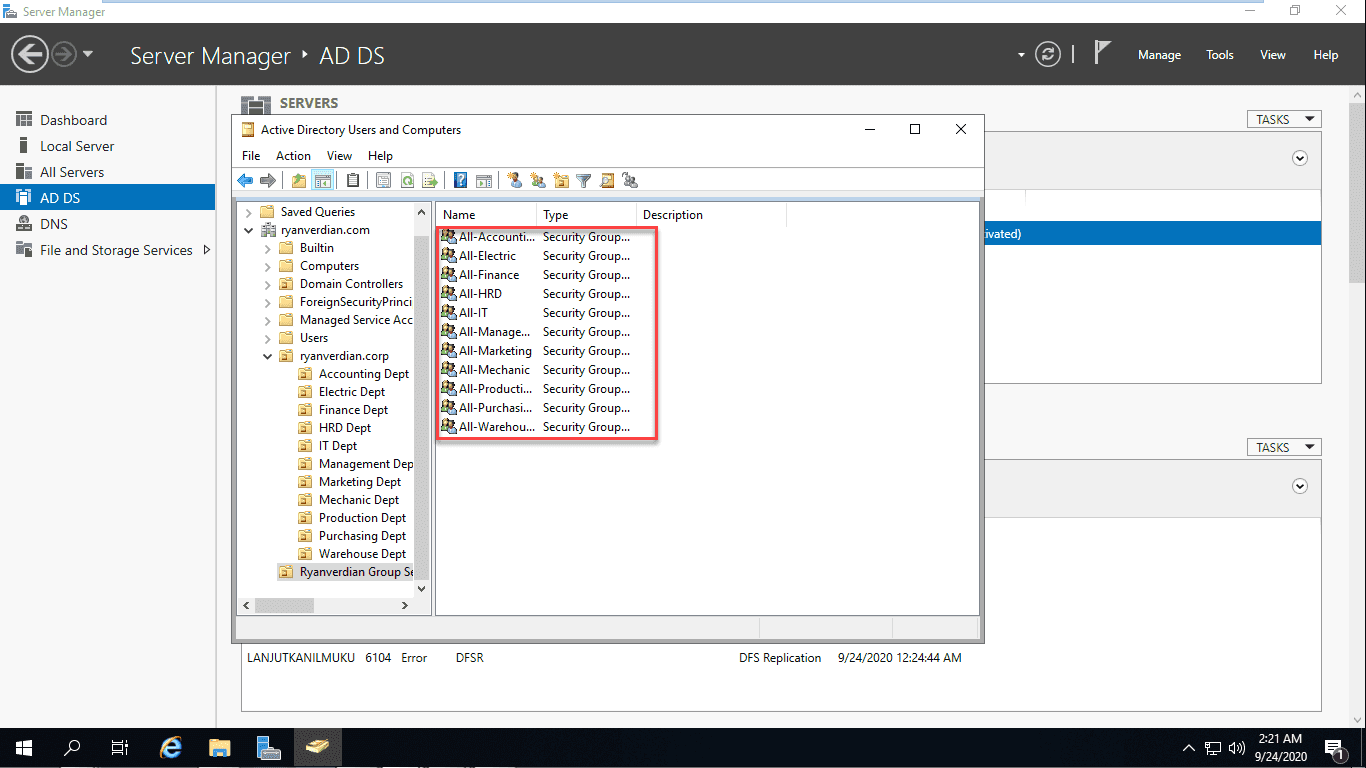Select the All-IT security group

point(473,313)
